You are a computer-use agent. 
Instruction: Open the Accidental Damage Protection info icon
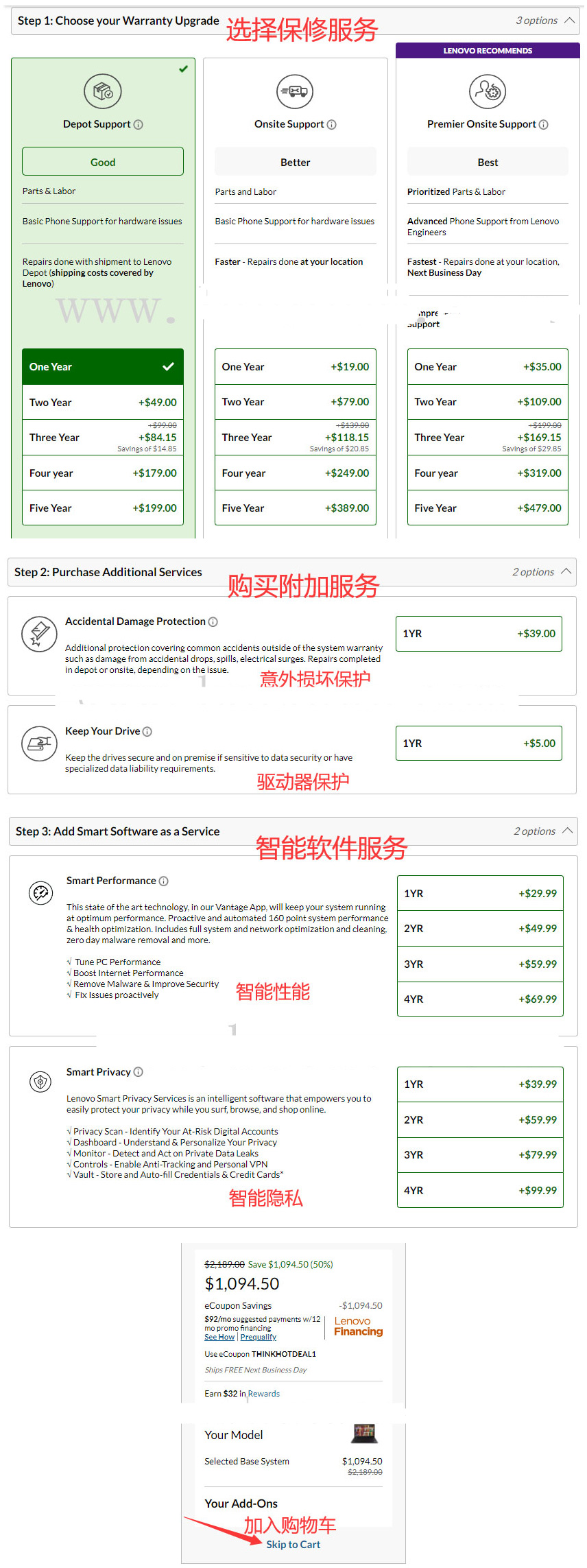(213, 622)
